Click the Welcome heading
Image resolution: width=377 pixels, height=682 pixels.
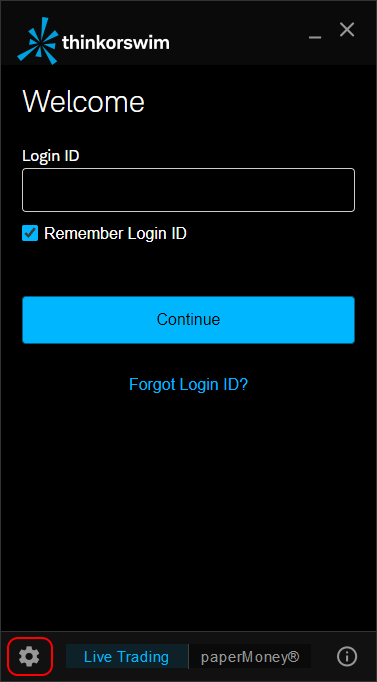[83, 101]
